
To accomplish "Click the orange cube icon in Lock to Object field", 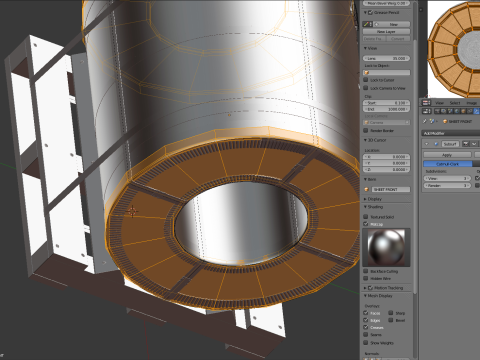I will pos(367,73).
